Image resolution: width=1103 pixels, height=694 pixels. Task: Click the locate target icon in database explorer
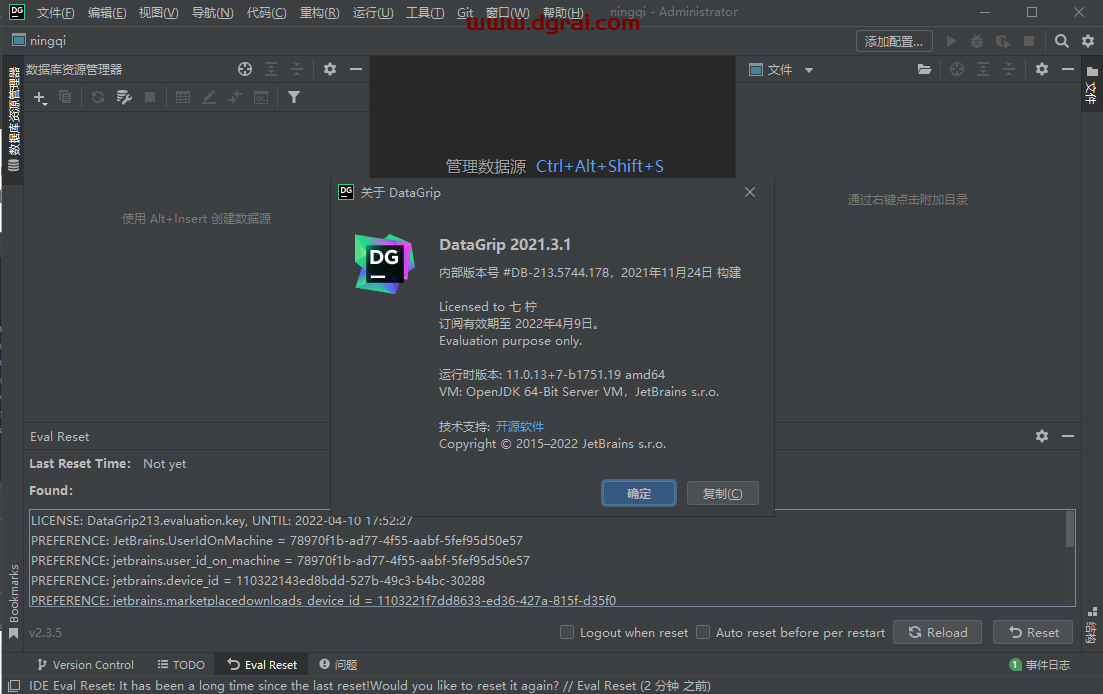click(x=245, y=69)
